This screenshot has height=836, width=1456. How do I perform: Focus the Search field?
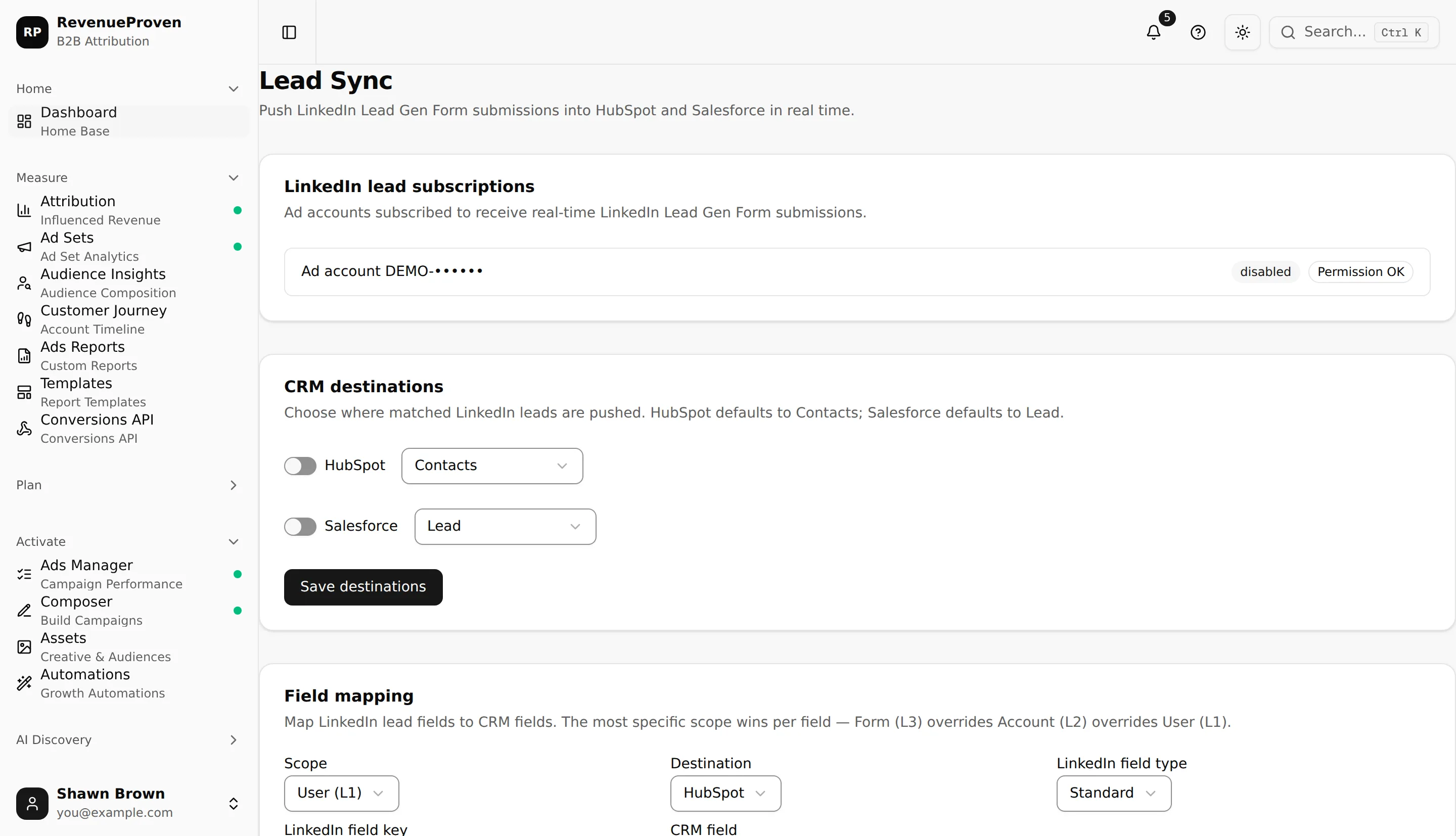[x=1354, y=32]
